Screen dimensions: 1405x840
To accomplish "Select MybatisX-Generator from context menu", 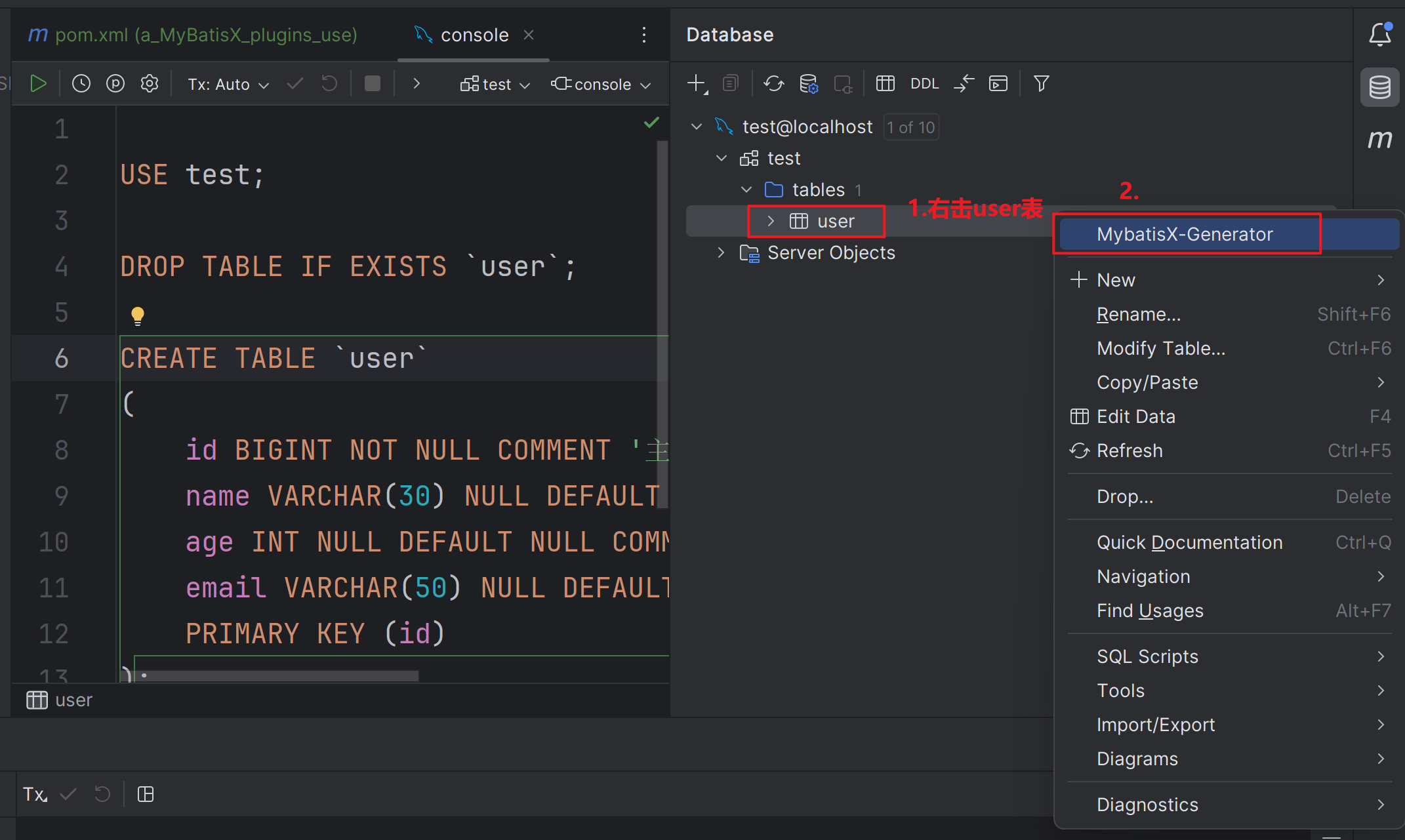I will [x=1185, y=234].
